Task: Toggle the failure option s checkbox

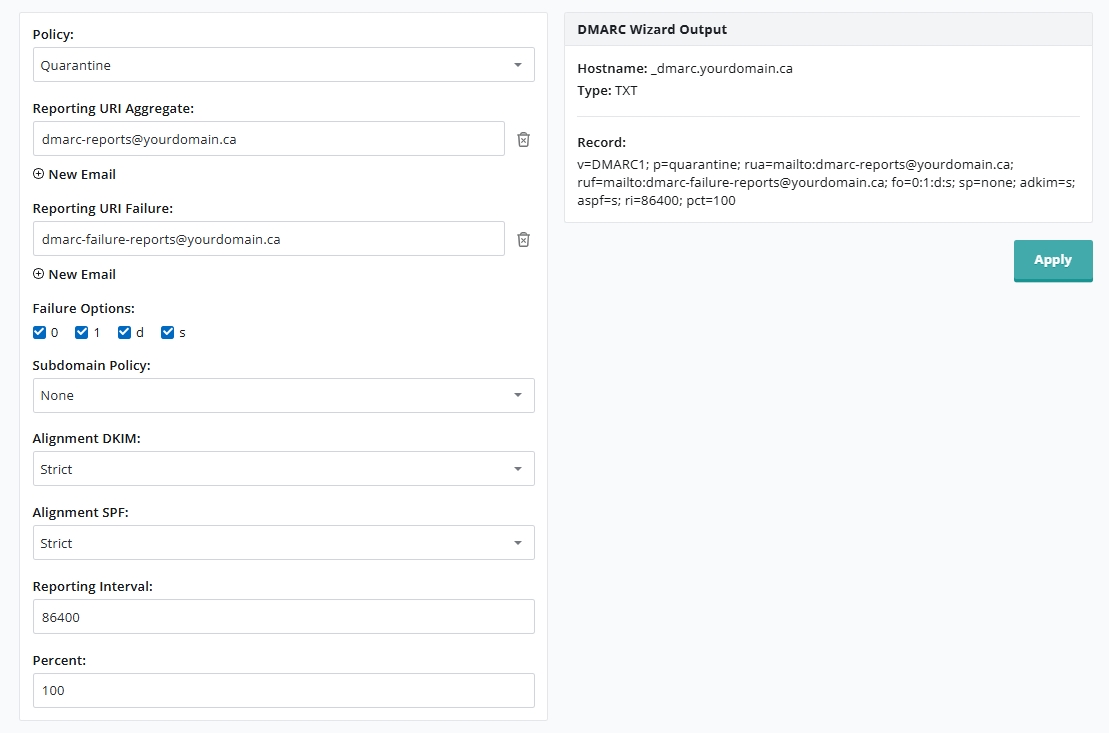Action: point(168,332)
